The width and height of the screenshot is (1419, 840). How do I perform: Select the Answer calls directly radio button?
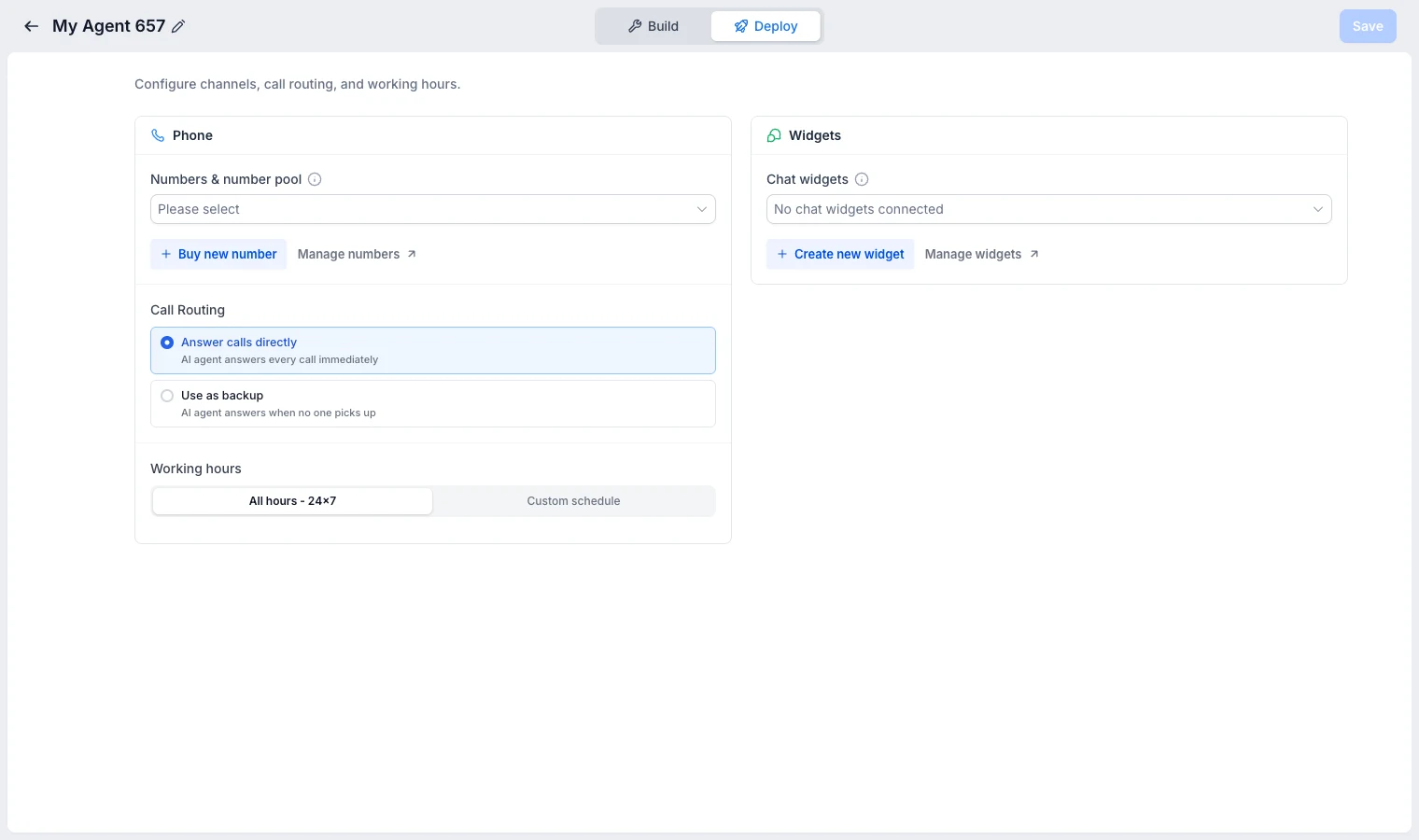tap(167, 343)
